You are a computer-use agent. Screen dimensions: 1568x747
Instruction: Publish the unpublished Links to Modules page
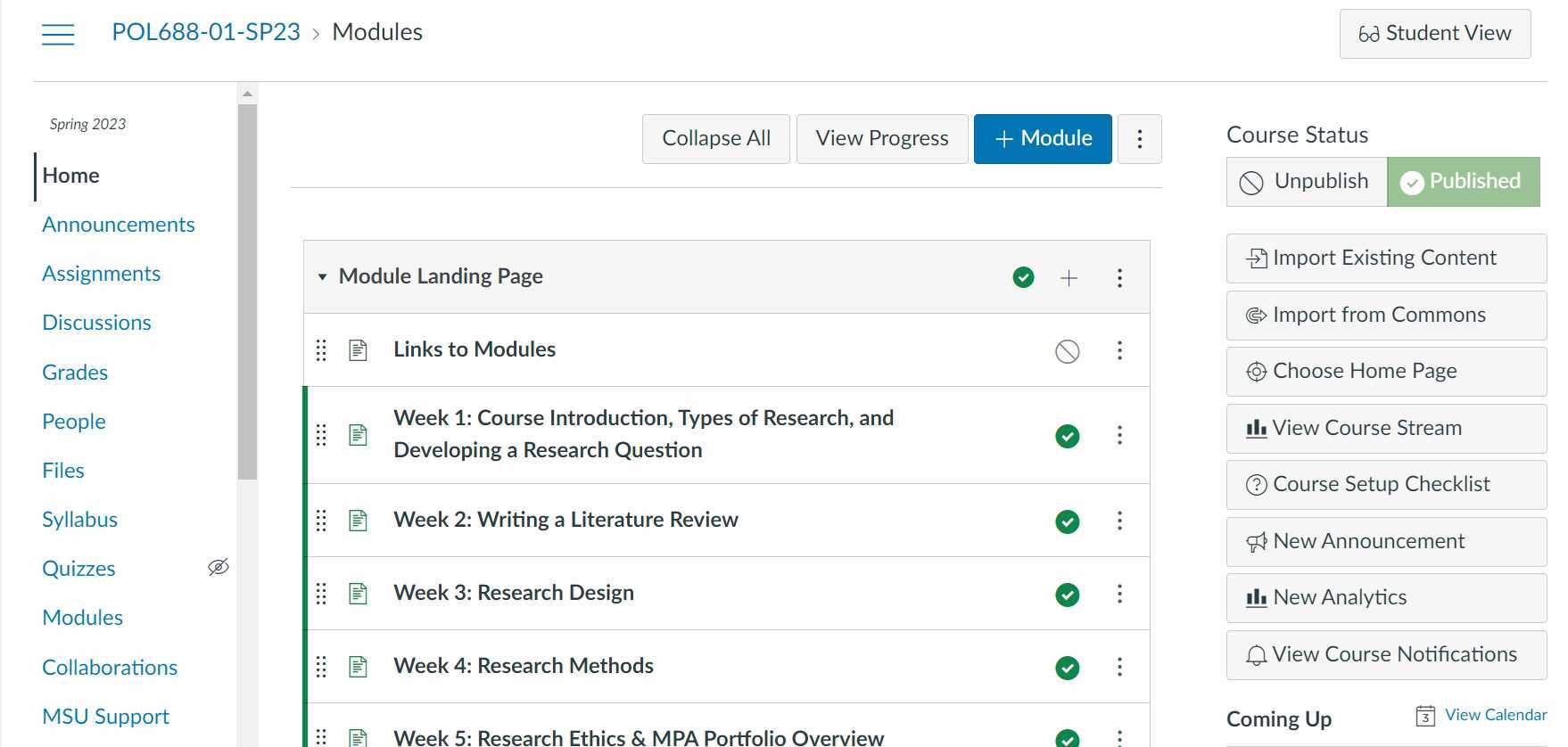(x=1067, y=351)
